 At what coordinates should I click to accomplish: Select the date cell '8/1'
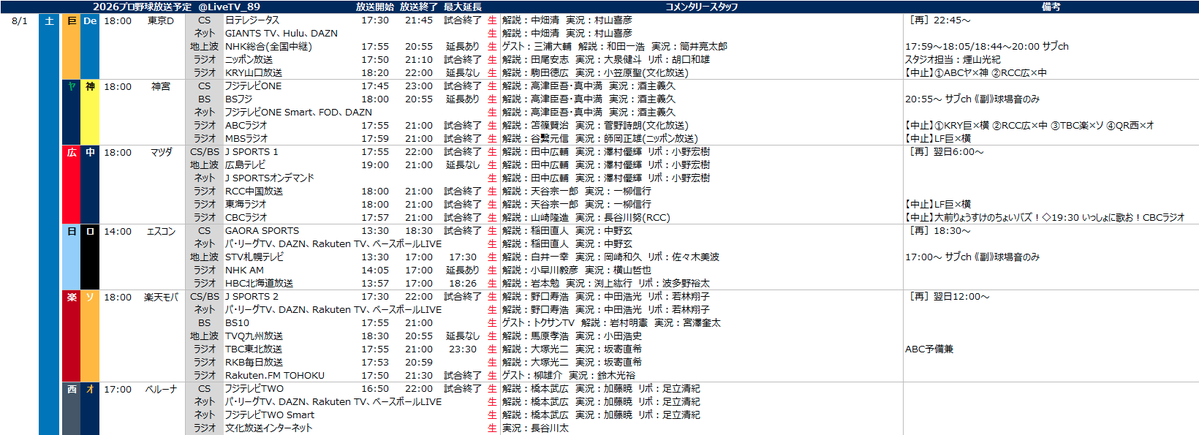point(20,21)
